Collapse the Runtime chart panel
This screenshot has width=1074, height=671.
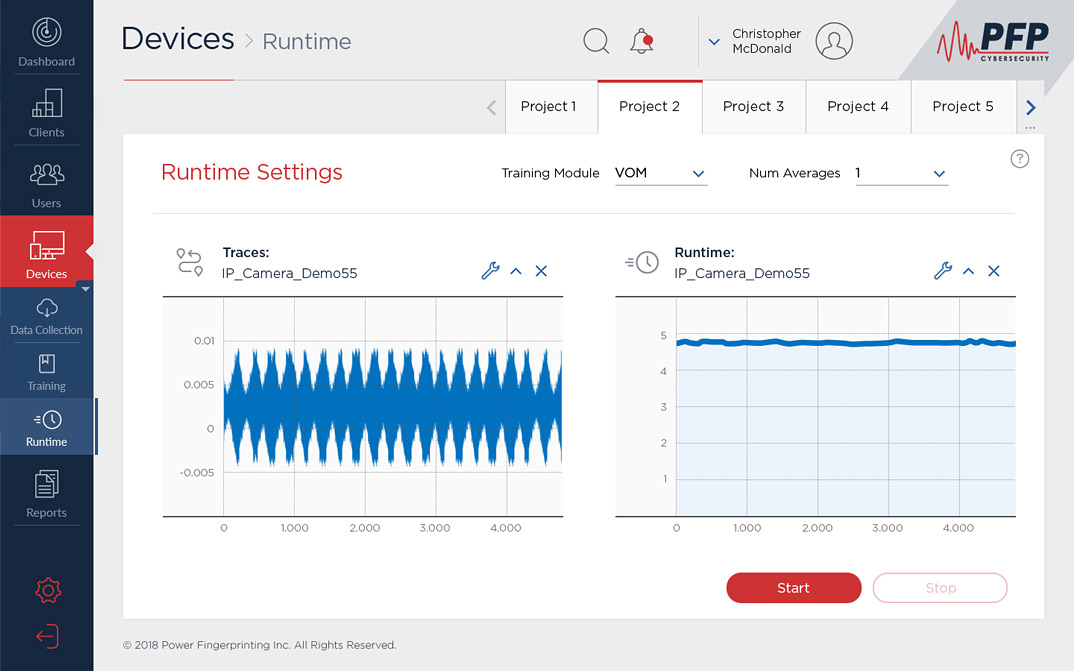coord(969,271)
